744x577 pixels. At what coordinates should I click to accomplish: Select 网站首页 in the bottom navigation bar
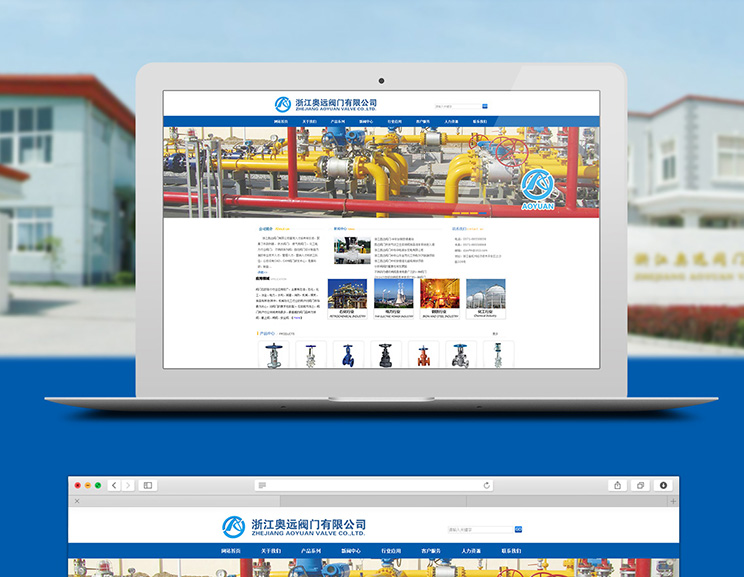click(x=232, y=551)
